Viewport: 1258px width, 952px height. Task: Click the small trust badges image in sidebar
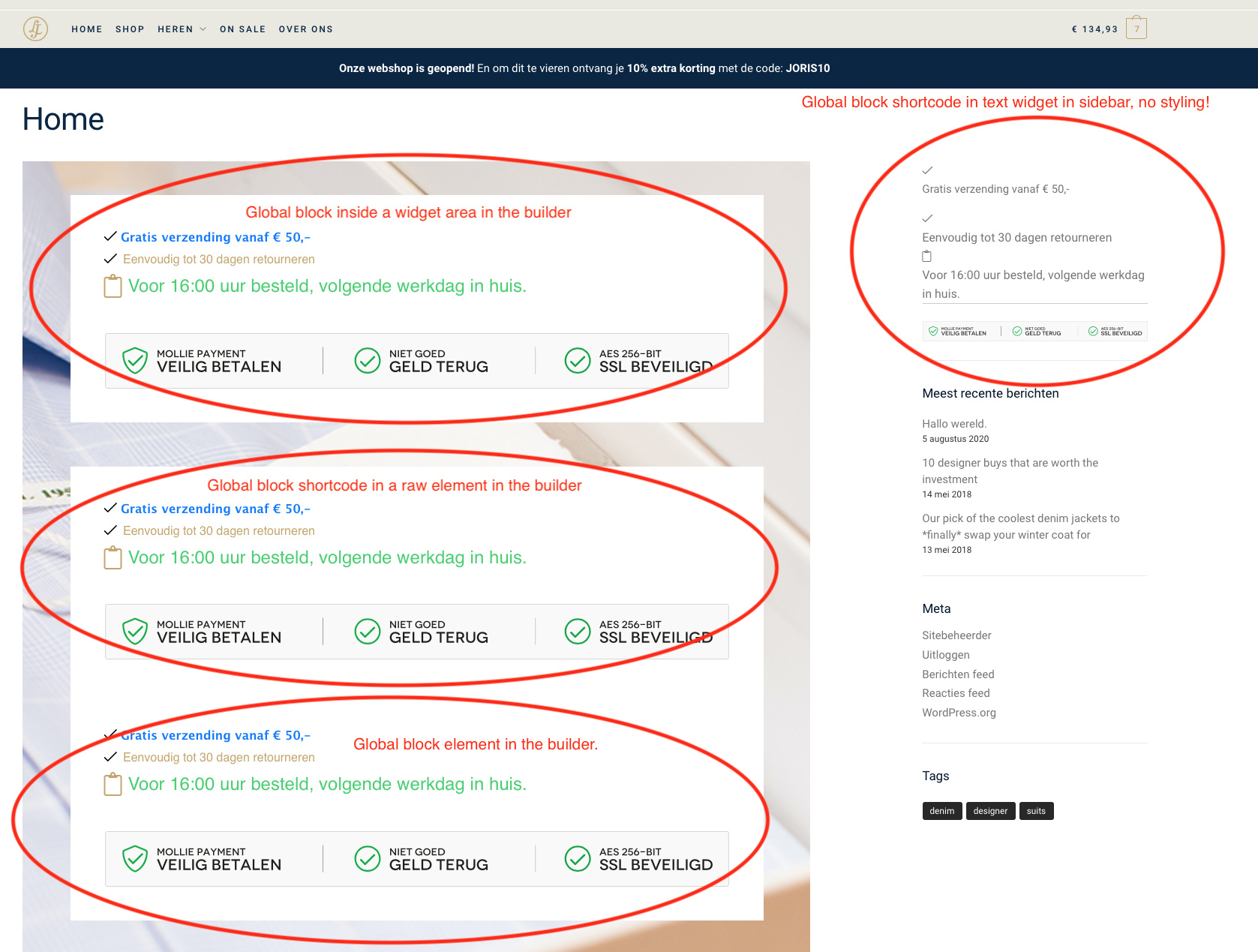[1034, 331]
